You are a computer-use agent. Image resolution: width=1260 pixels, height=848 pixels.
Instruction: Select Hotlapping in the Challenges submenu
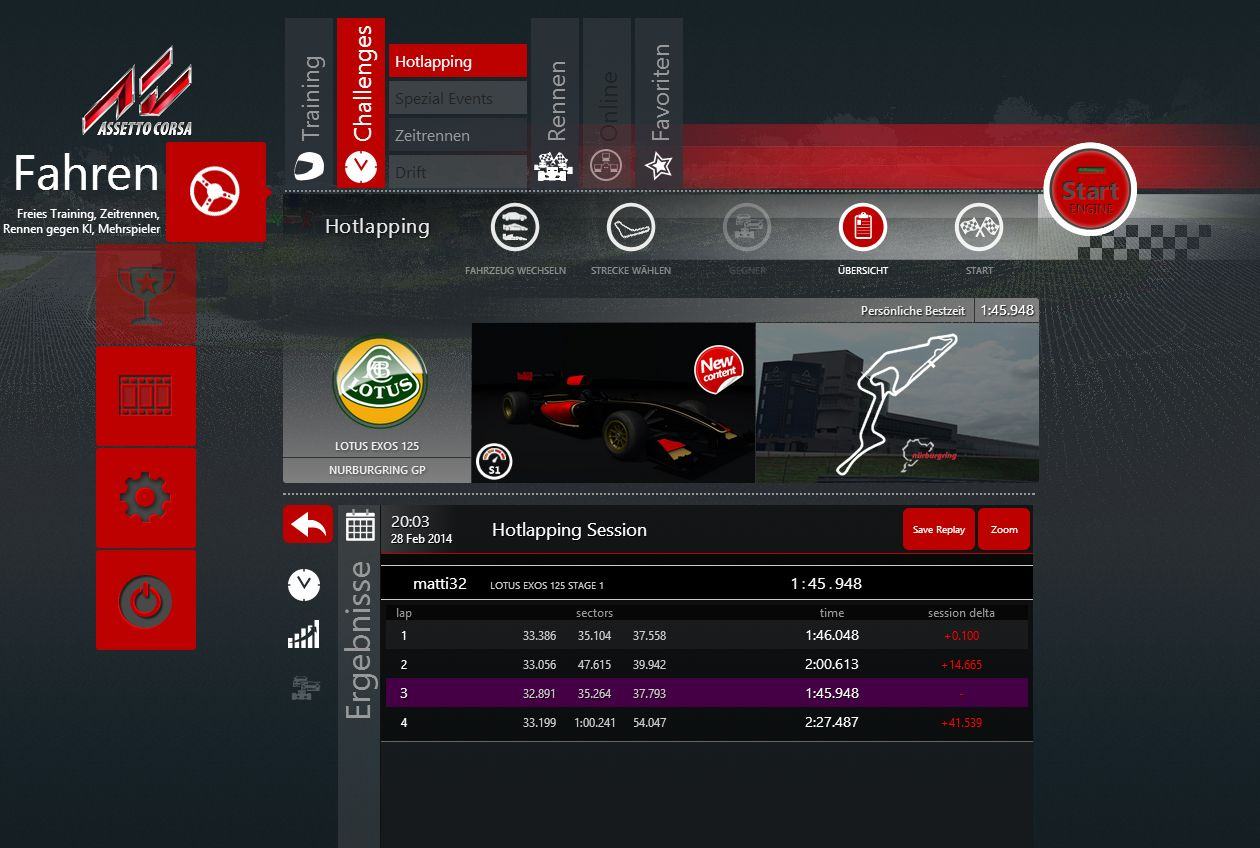[458, 61]
